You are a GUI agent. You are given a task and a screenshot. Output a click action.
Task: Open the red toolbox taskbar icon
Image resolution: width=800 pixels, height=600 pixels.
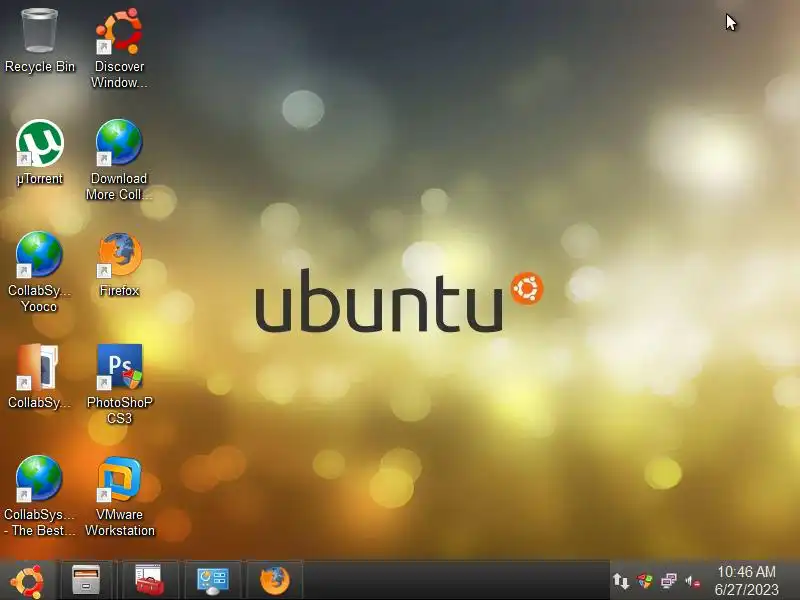click(149, 580)
